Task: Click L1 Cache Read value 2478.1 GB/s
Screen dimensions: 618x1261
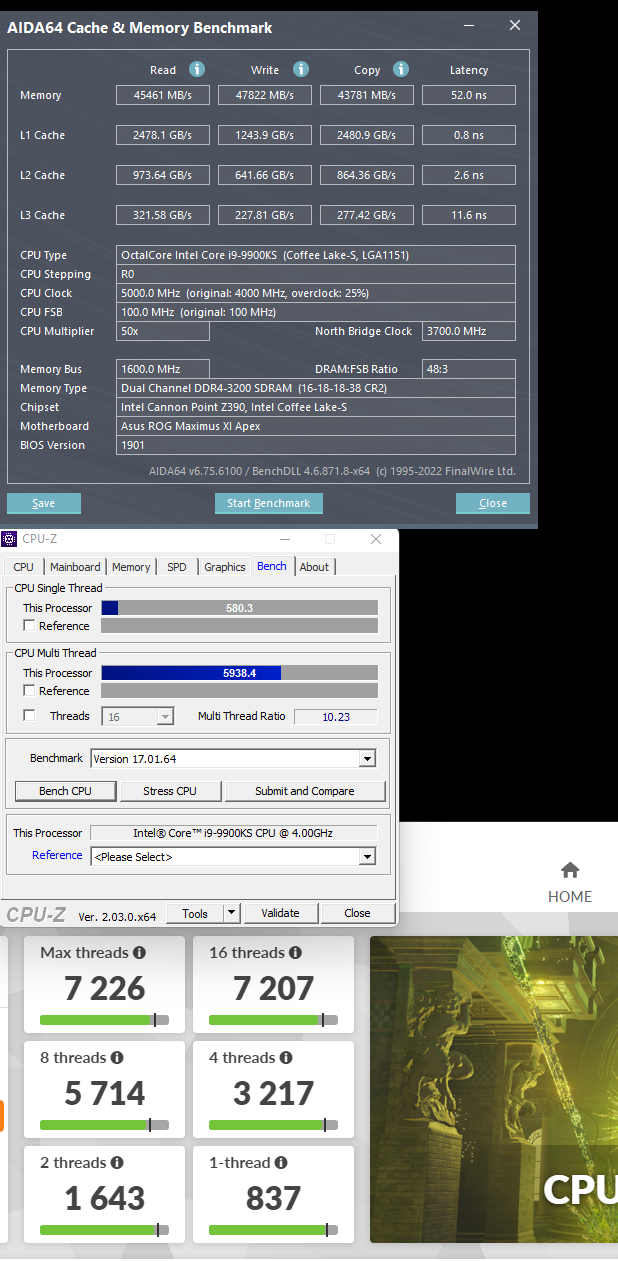Action: 163,135
